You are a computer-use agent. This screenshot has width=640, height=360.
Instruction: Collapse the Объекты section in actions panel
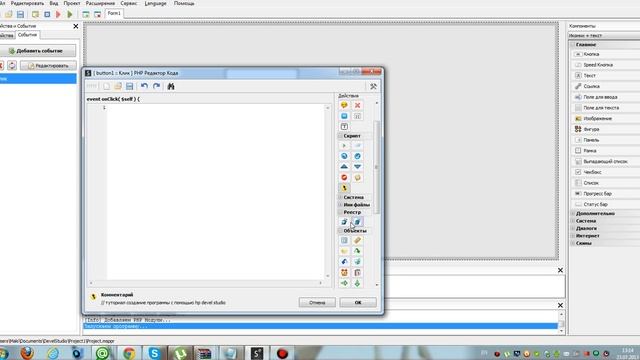pyautogui.click(x=340, y=231)
